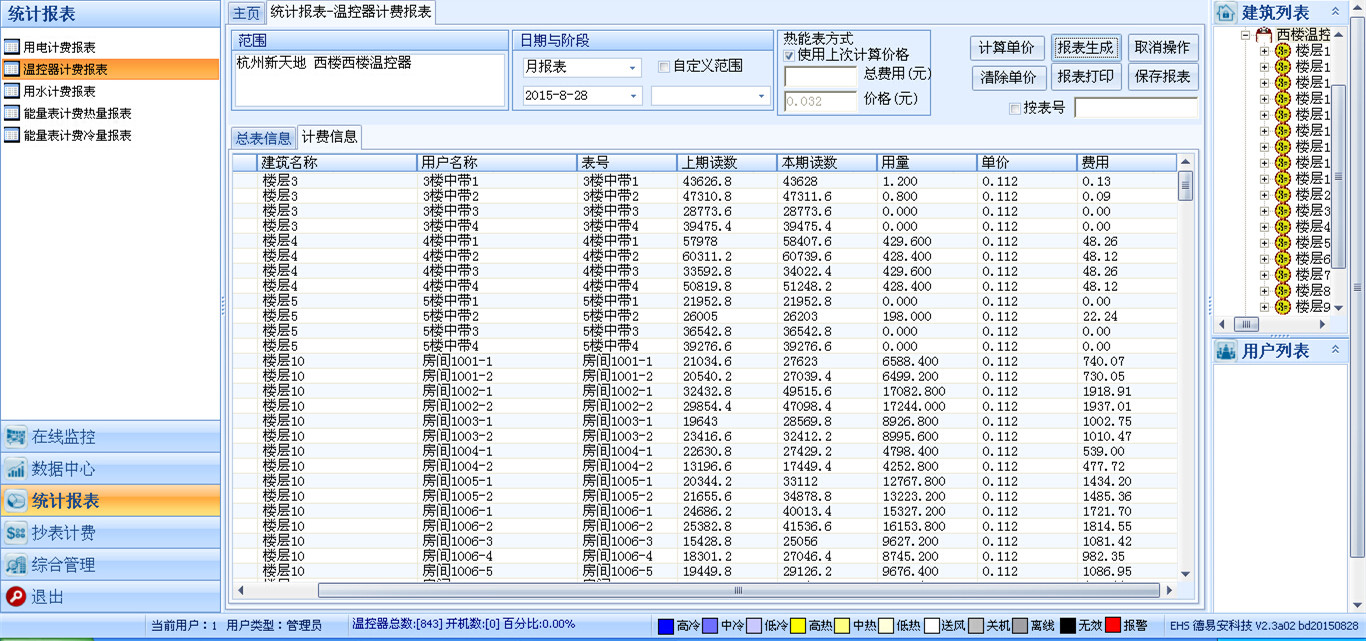Open 能量表计费冷量报表 report
The width and height of the screenshot is (1366, 641).
coord(77,135)
